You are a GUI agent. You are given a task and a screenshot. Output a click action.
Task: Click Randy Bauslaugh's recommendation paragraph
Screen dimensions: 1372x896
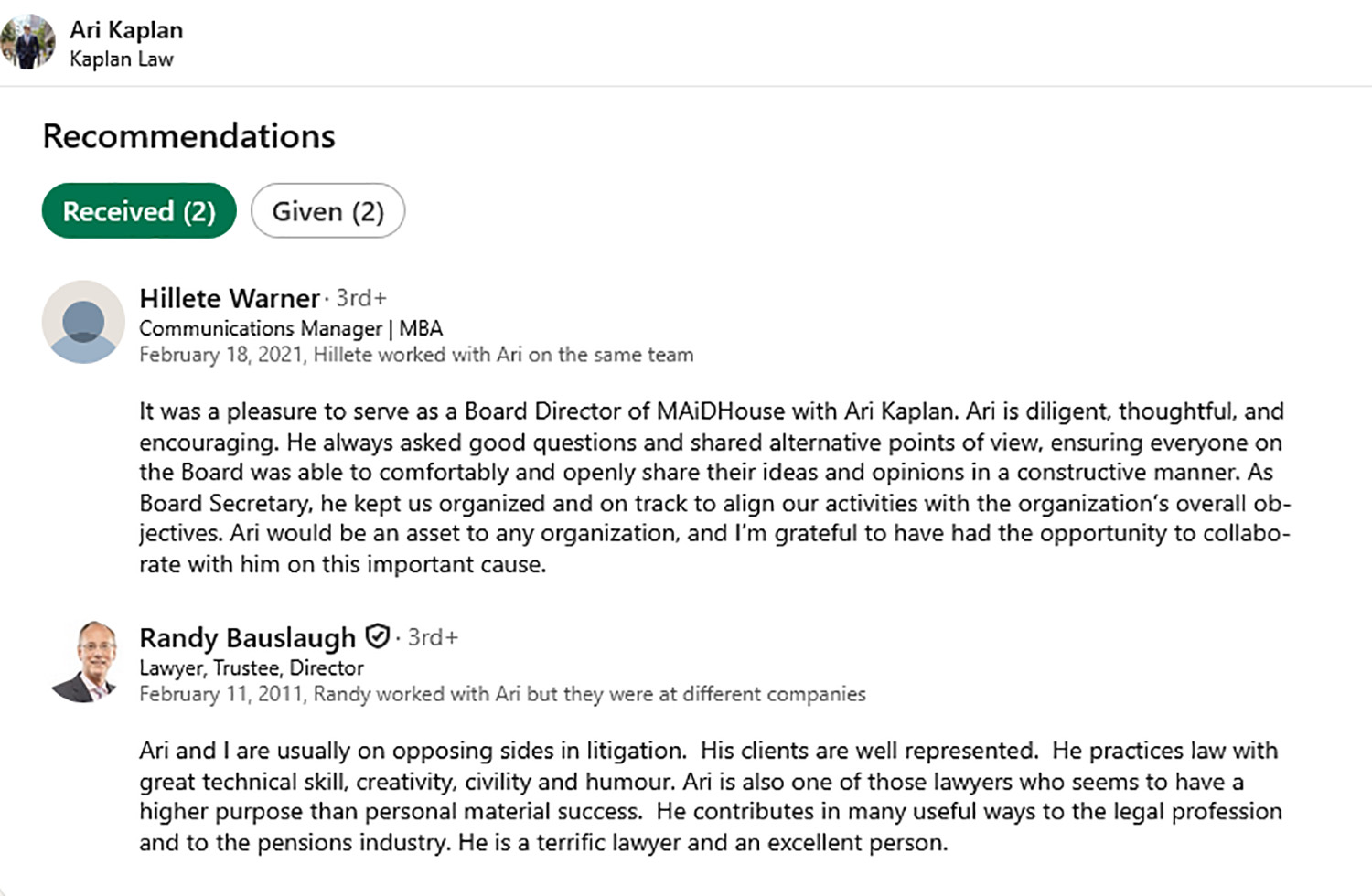pos(710,796)
